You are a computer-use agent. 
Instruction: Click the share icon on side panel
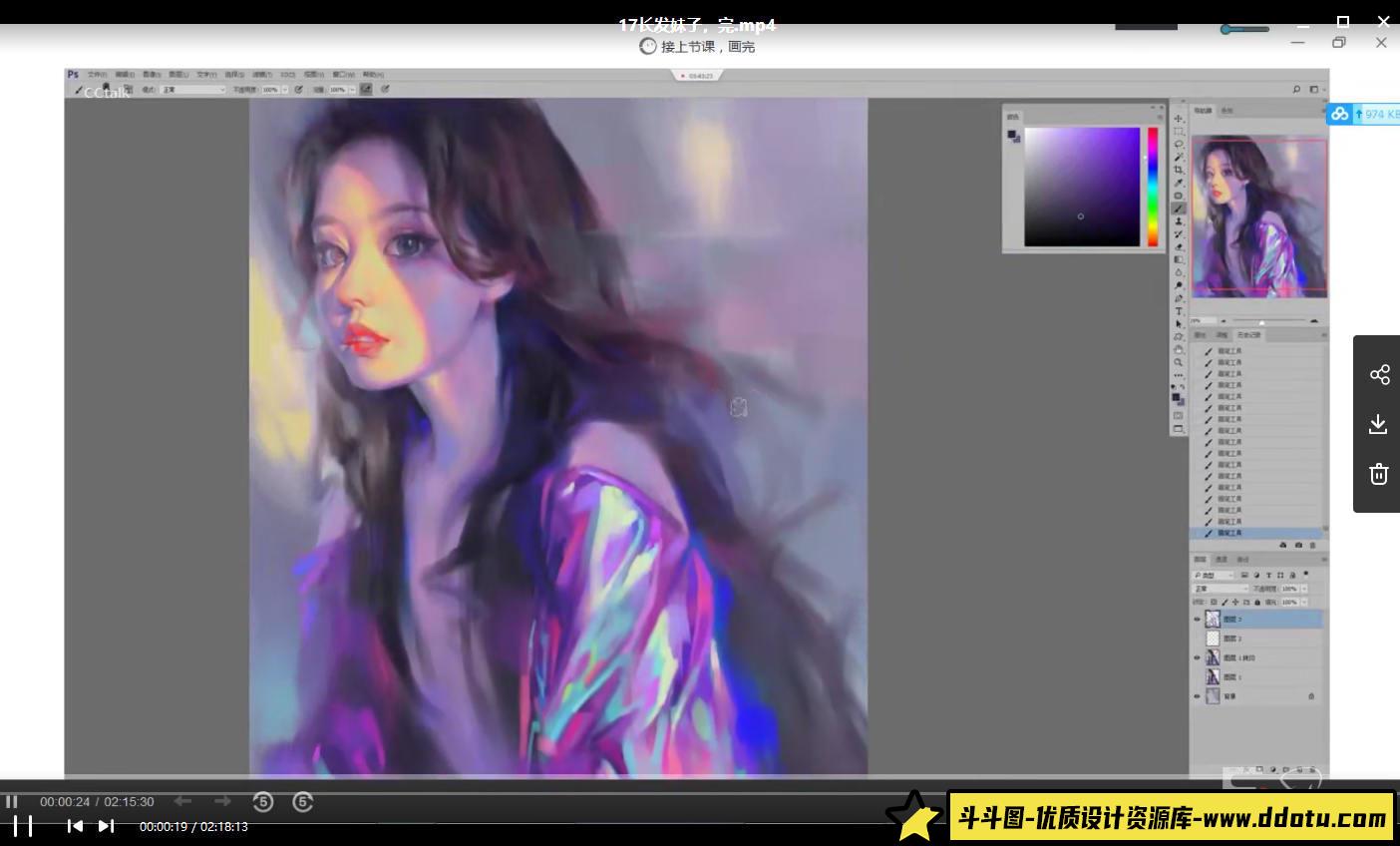[1379, 374]
